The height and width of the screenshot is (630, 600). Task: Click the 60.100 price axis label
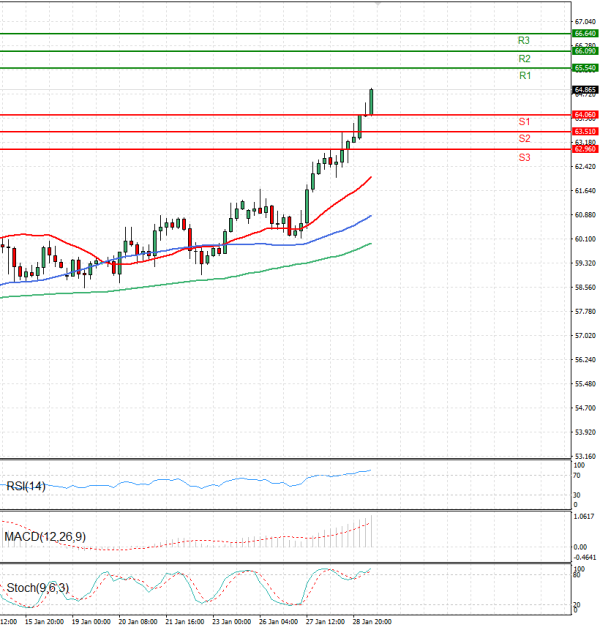585,239
